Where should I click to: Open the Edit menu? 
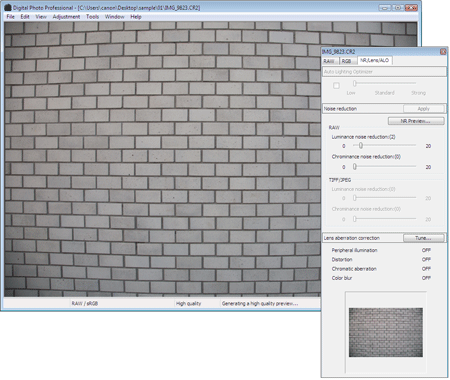25,17
